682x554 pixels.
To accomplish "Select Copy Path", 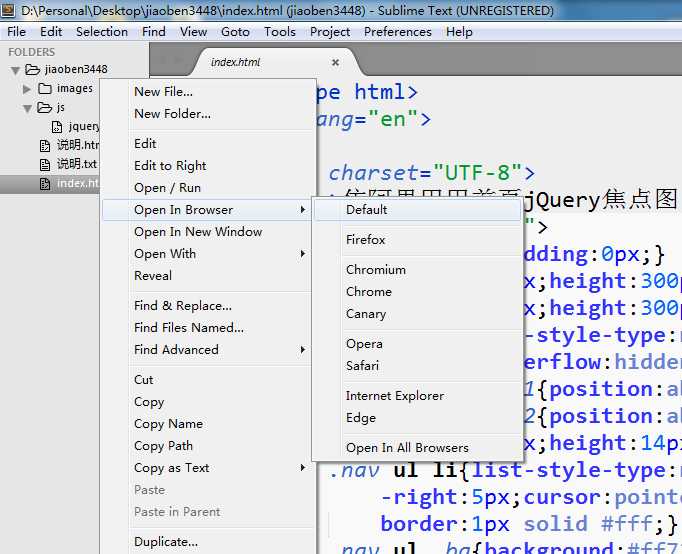I will (x=208, y=446).
